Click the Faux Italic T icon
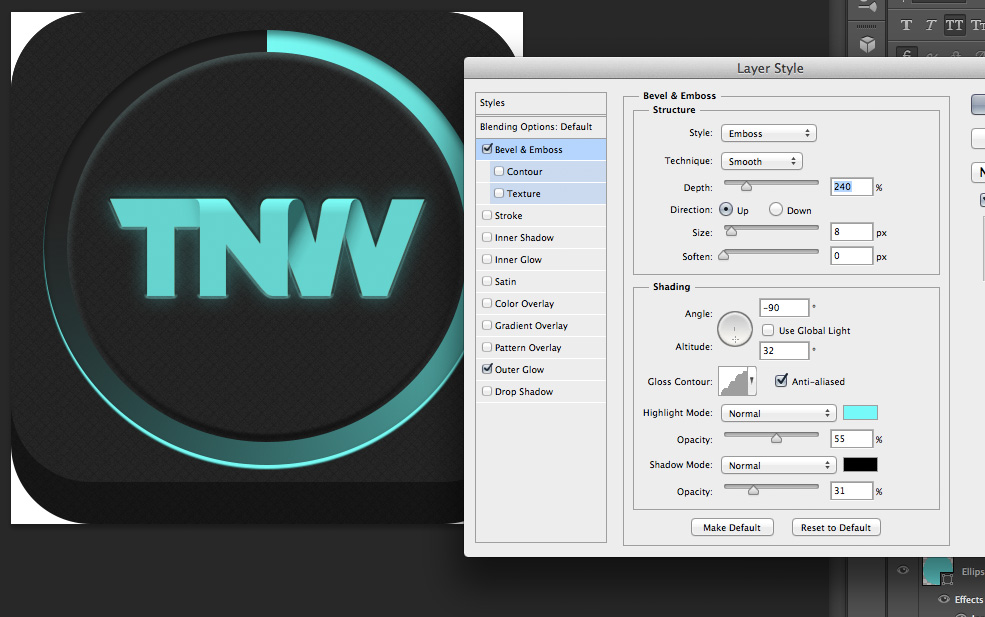985x617 pixels. pyautogui.click(x=930, y=25)
